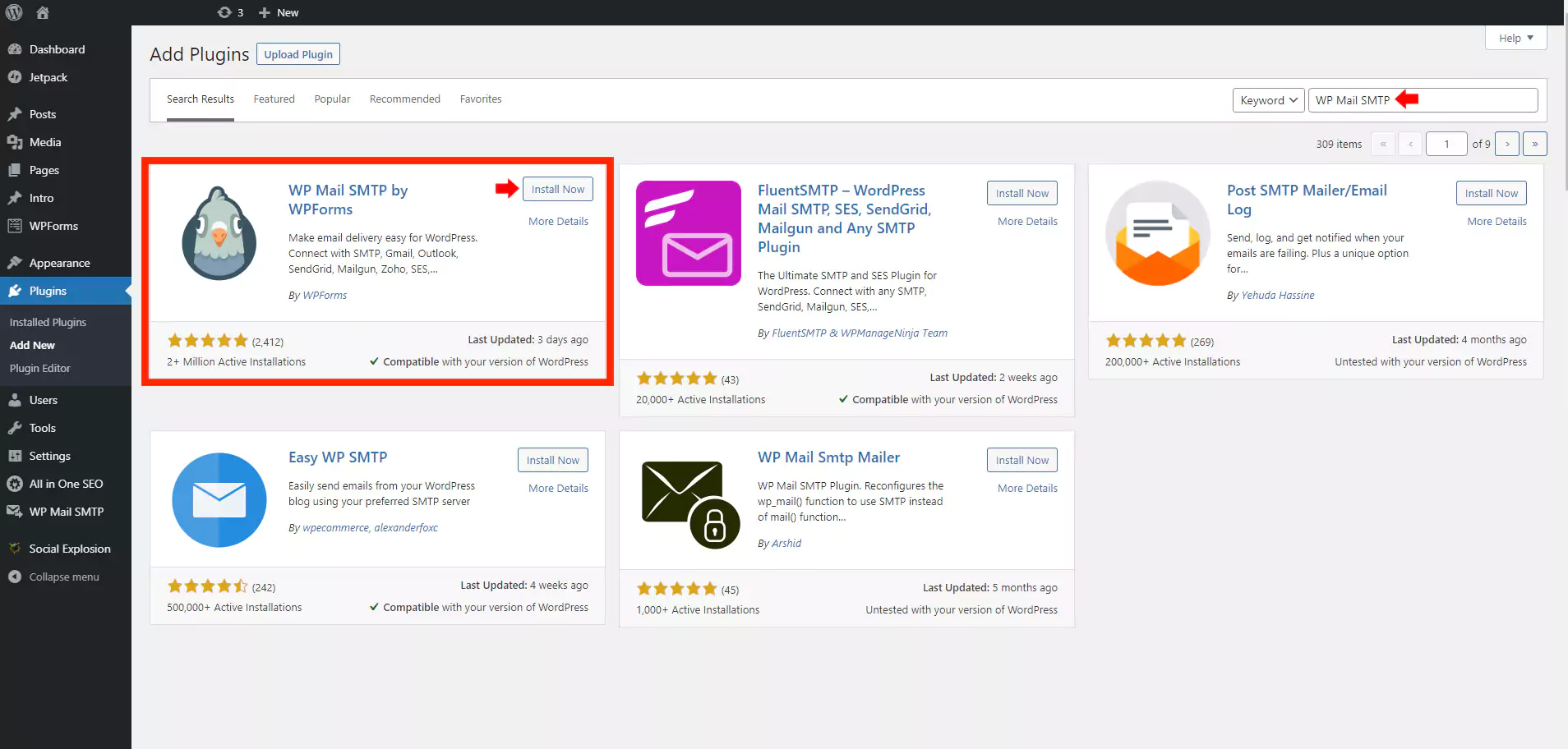Open Installed Plugins submenu item
The image size is (1568, 749).
pyautogui.click(x=48, y=322)
